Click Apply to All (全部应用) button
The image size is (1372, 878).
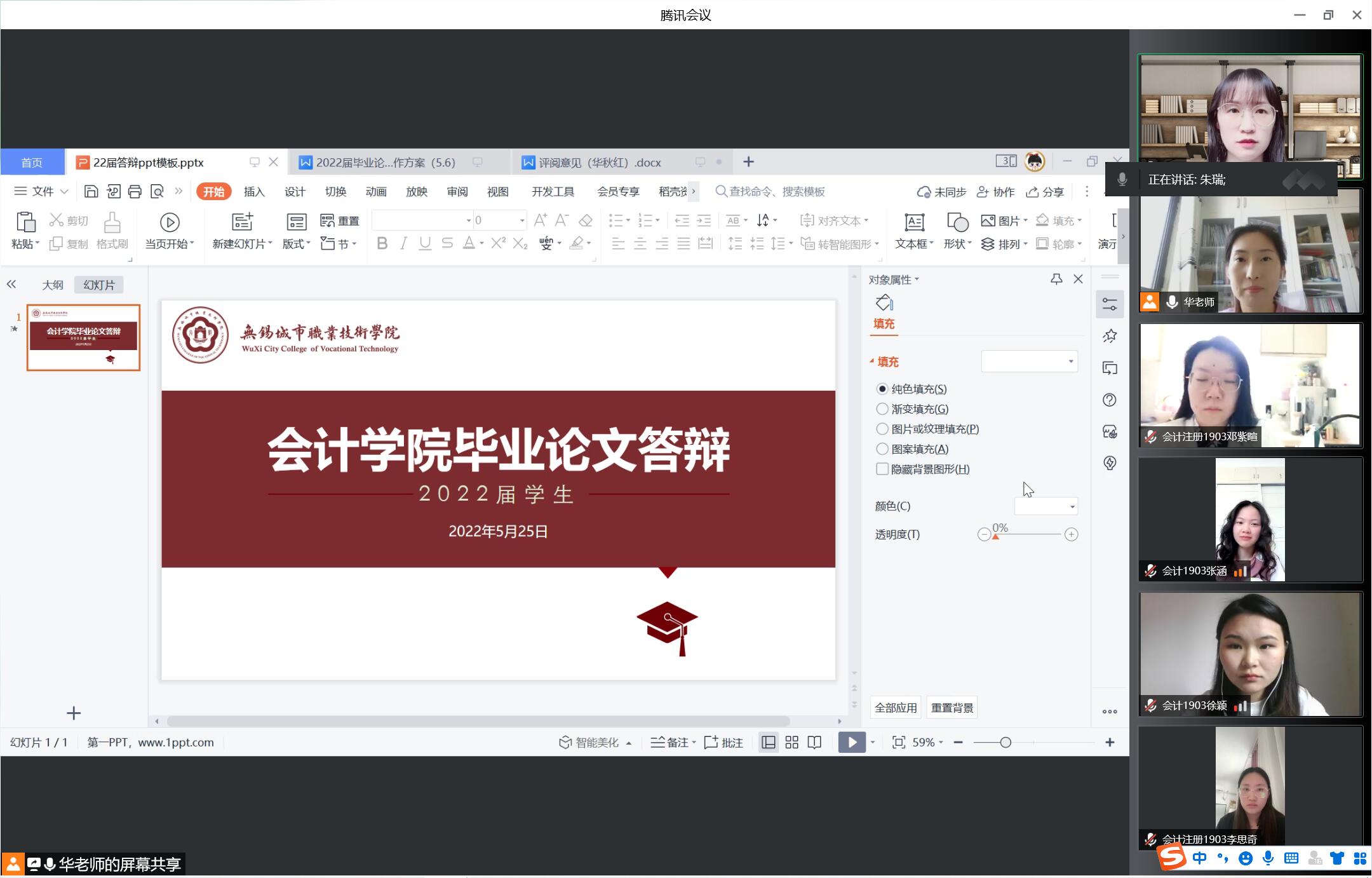[896, 708]
